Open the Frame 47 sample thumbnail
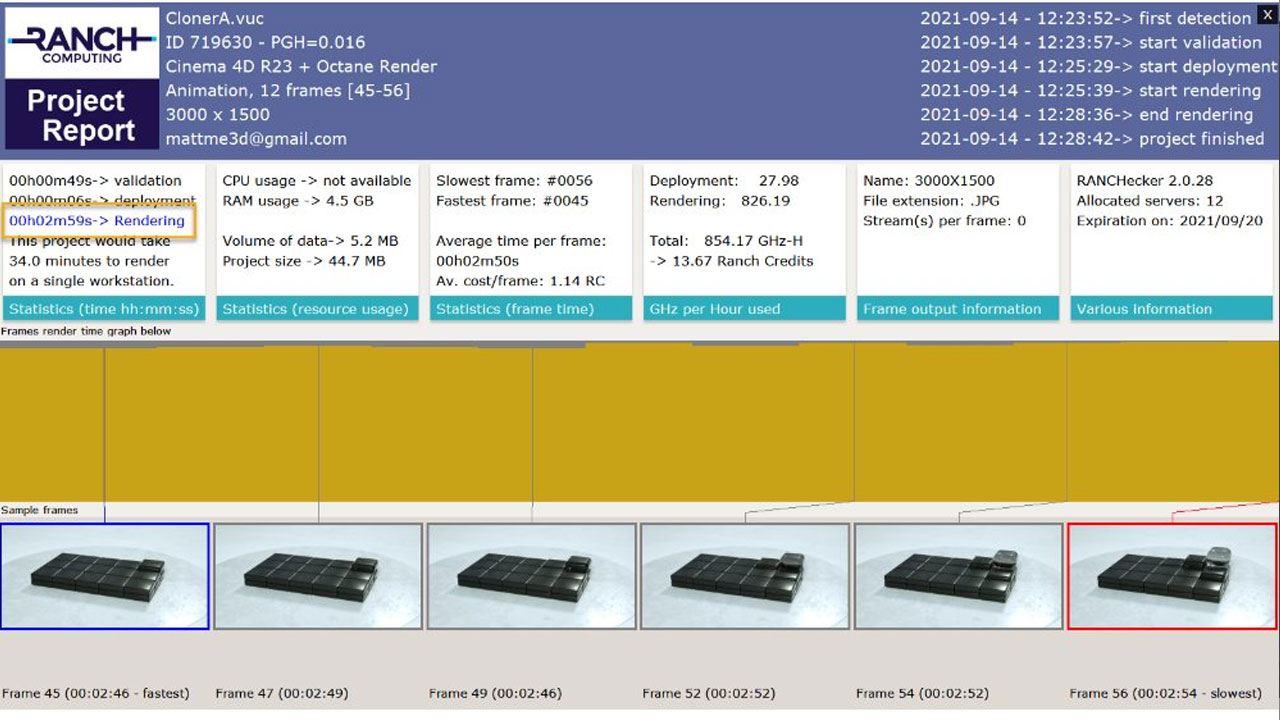 click(x=318, y=576)
